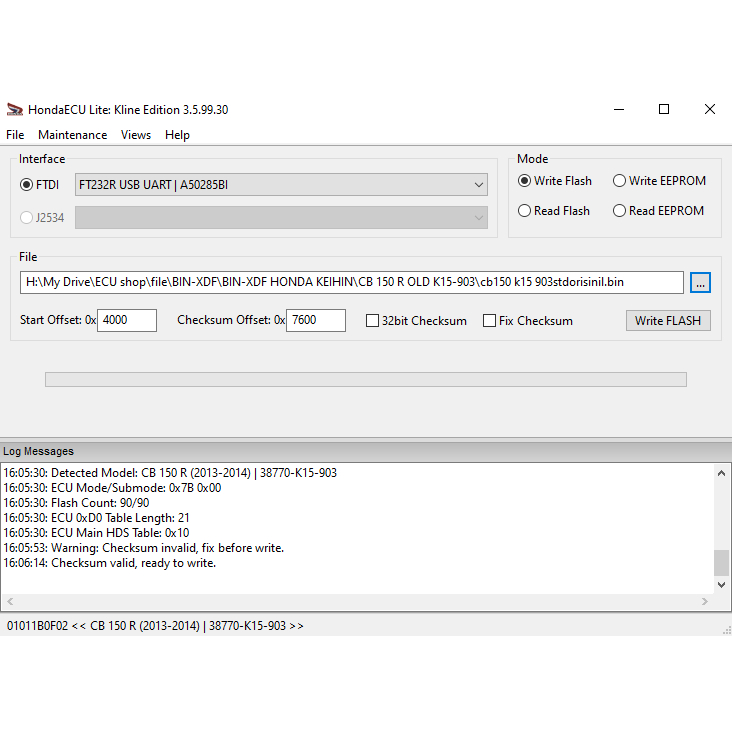
Task: Maximize the HondaECU window
Action: pos(664,110)
